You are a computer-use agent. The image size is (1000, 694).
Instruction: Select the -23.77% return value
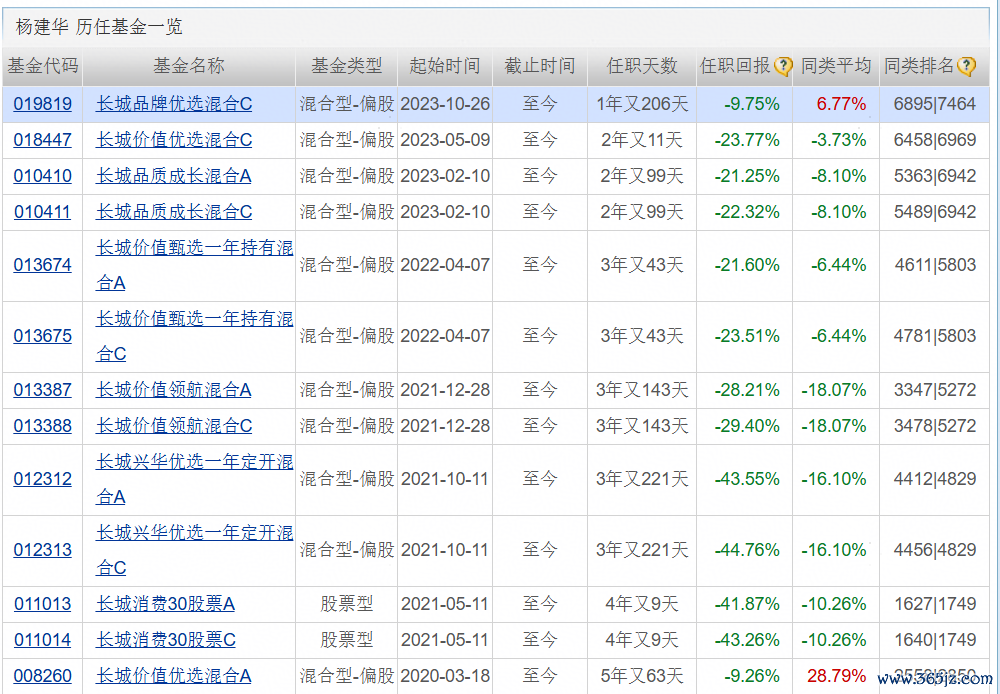(x=747, y=140)
